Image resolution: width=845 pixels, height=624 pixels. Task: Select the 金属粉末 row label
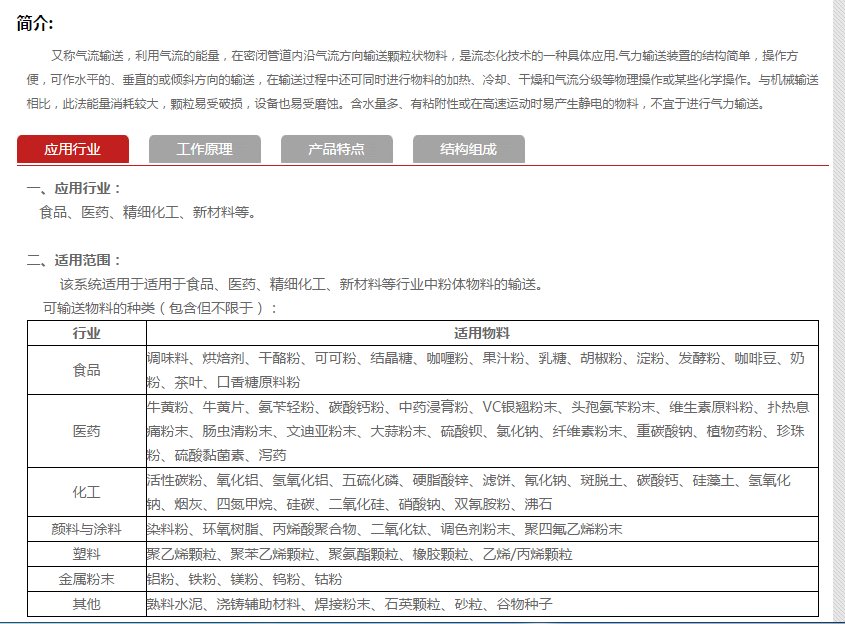[87, 579]
